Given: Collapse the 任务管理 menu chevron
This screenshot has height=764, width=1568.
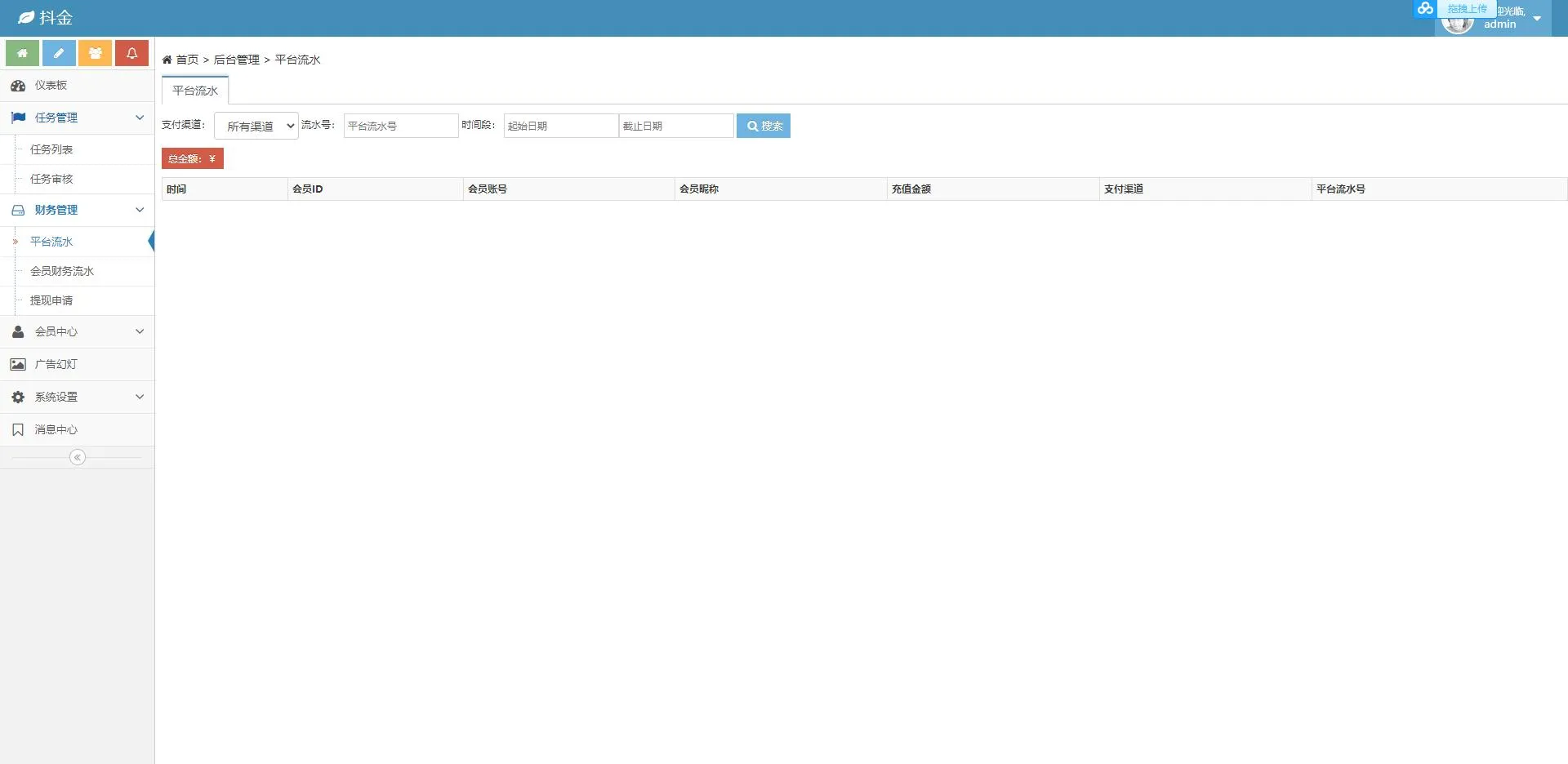Looking at the screenshot, I should (x=140, y=118).
